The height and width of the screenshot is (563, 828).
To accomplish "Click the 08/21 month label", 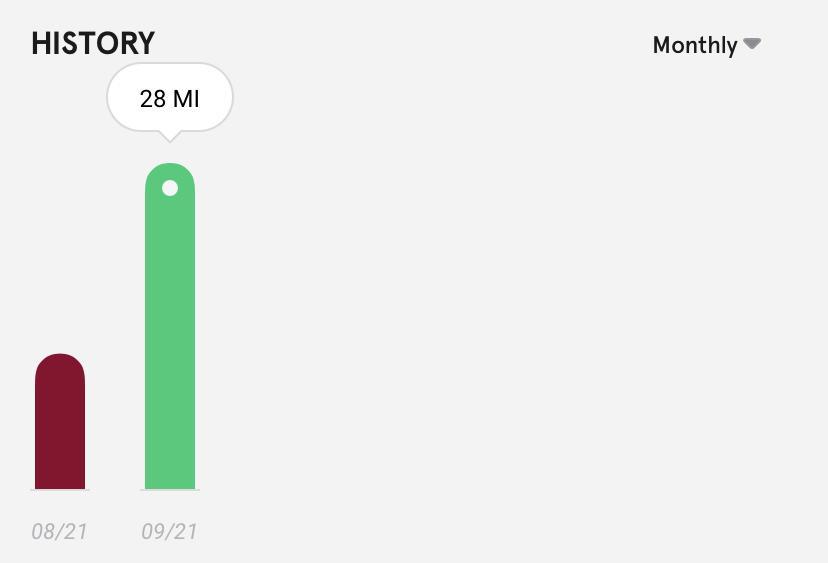I will click(59, 531).
